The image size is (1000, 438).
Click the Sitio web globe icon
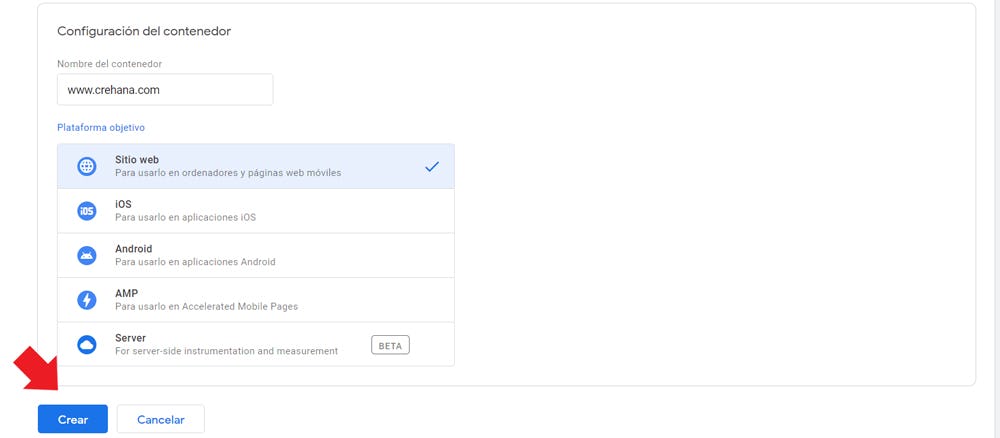pos(87,166)
